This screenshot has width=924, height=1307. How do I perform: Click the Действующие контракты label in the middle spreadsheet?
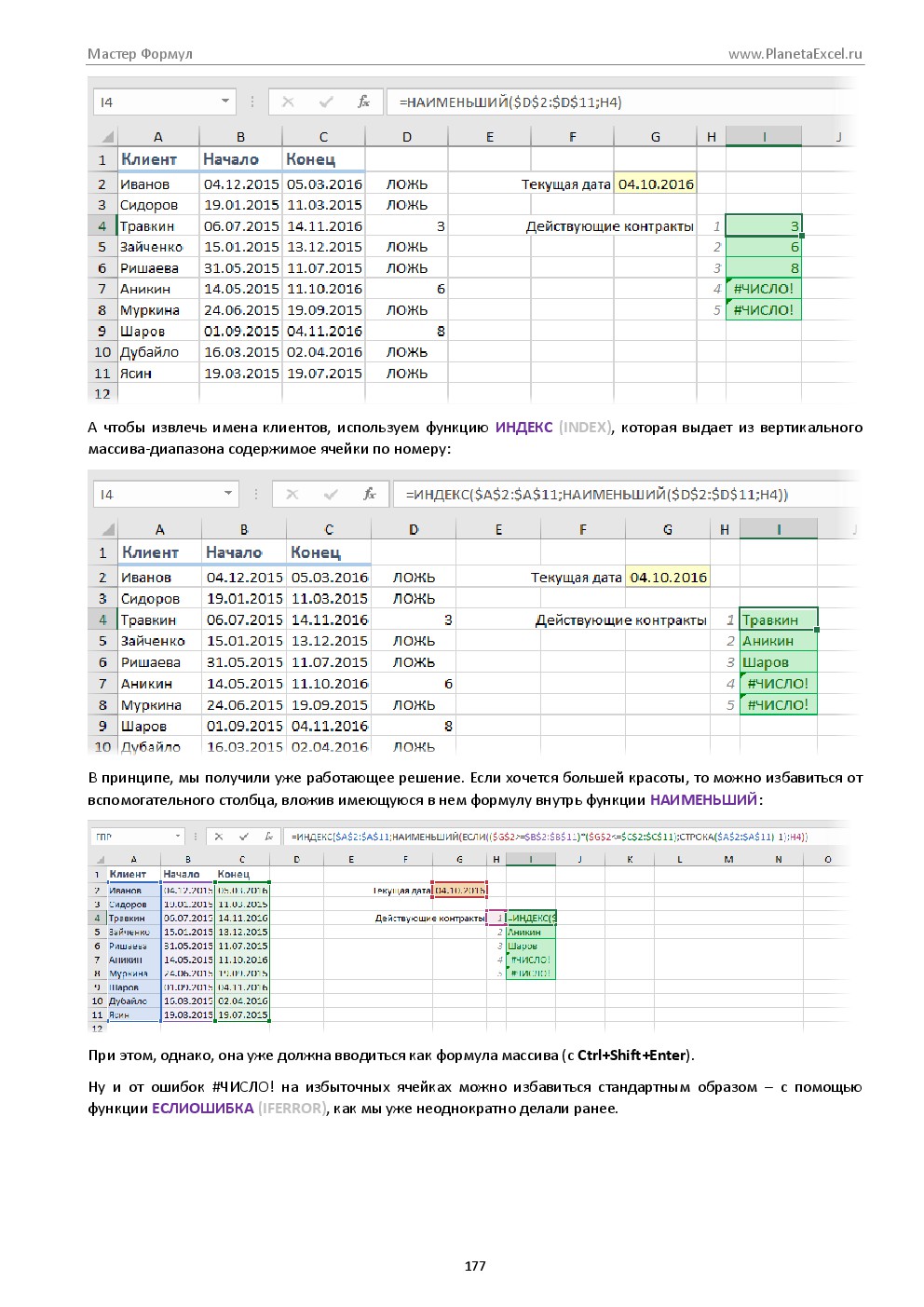pyautogui.click(x=620, y=620)
